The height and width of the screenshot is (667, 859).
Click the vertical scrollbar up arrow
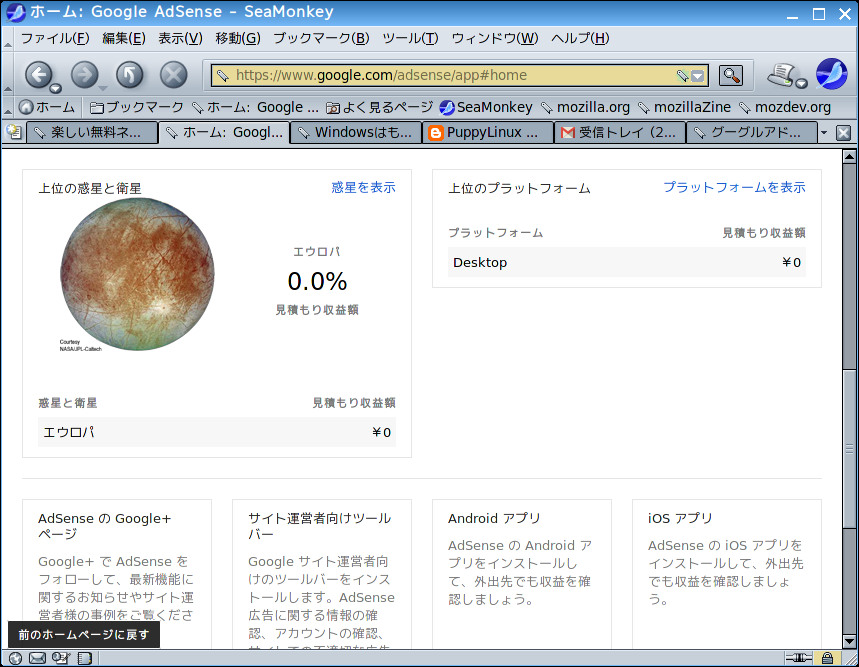849,157
